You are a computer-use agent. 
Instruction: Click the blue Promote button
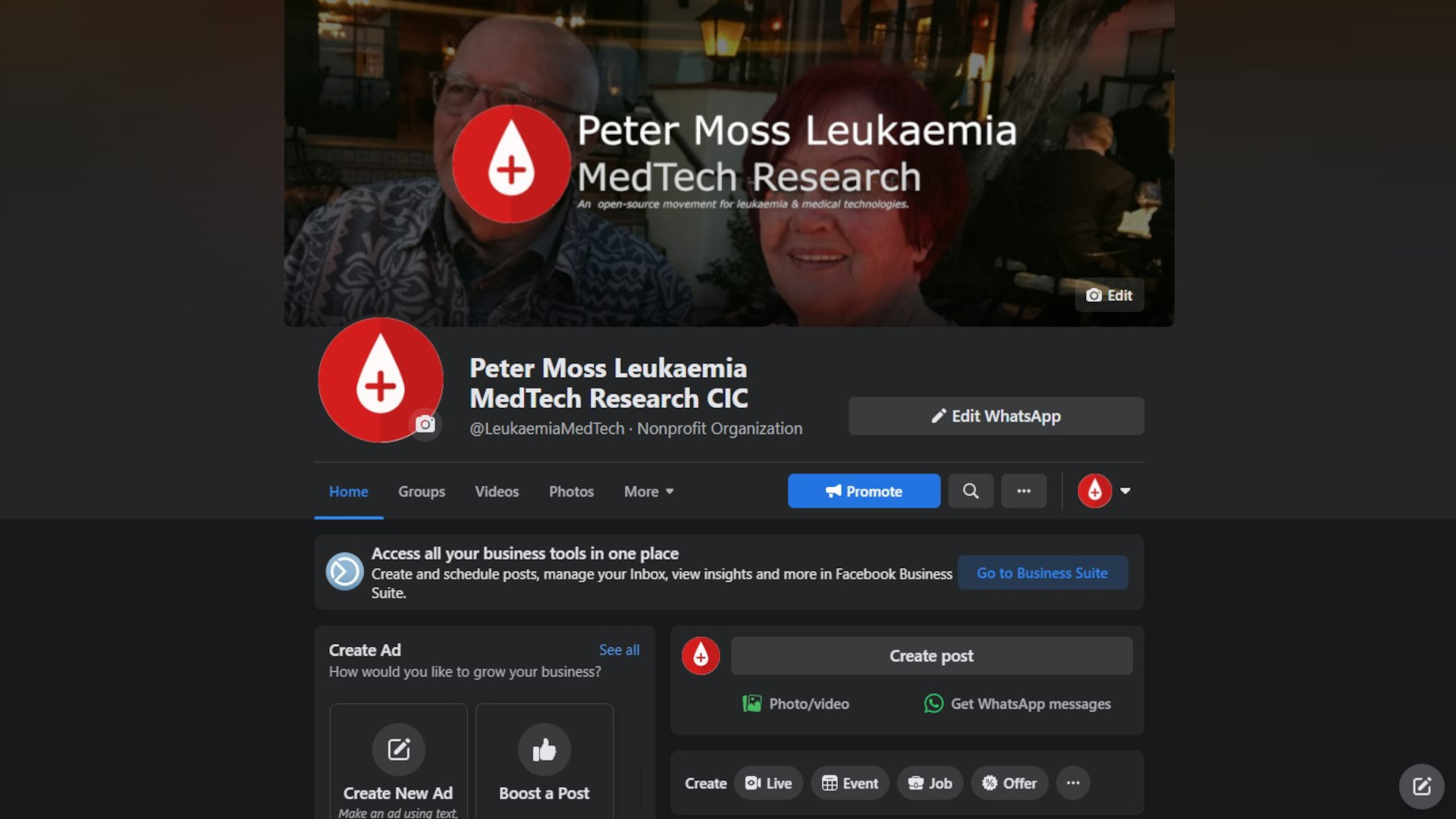[x=864, y=491]
